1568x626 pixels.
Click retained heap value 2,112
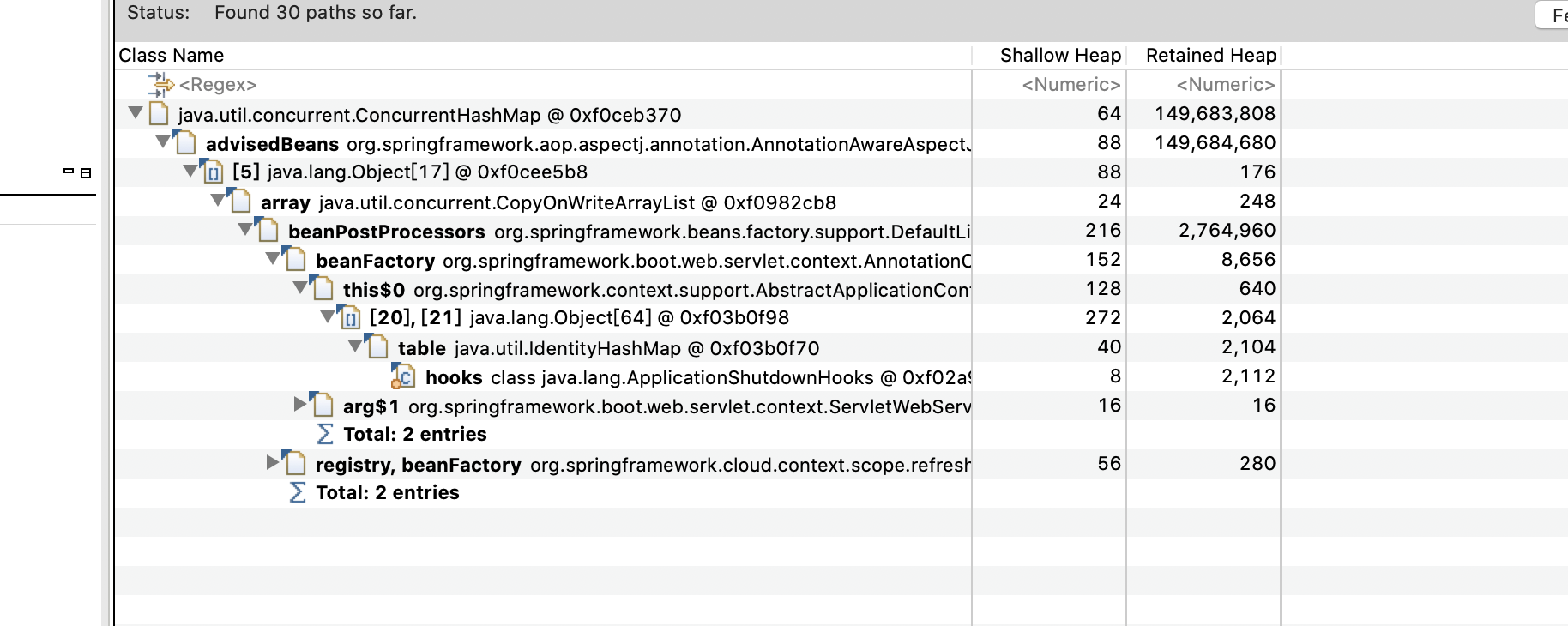1248,376
